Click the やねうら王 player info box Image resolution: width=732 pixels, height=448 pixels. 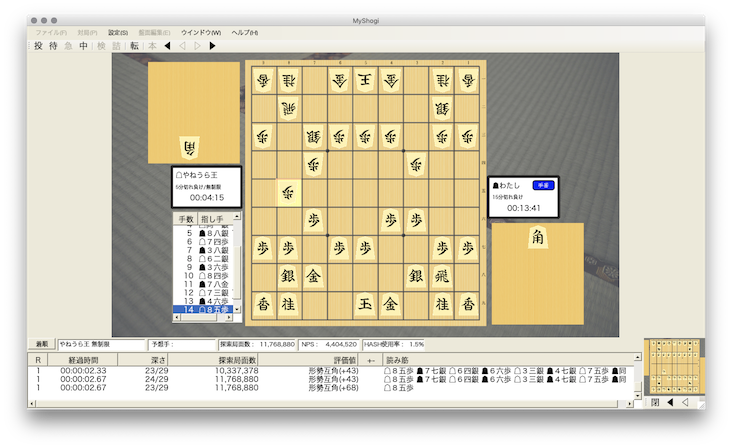[206, 187]
